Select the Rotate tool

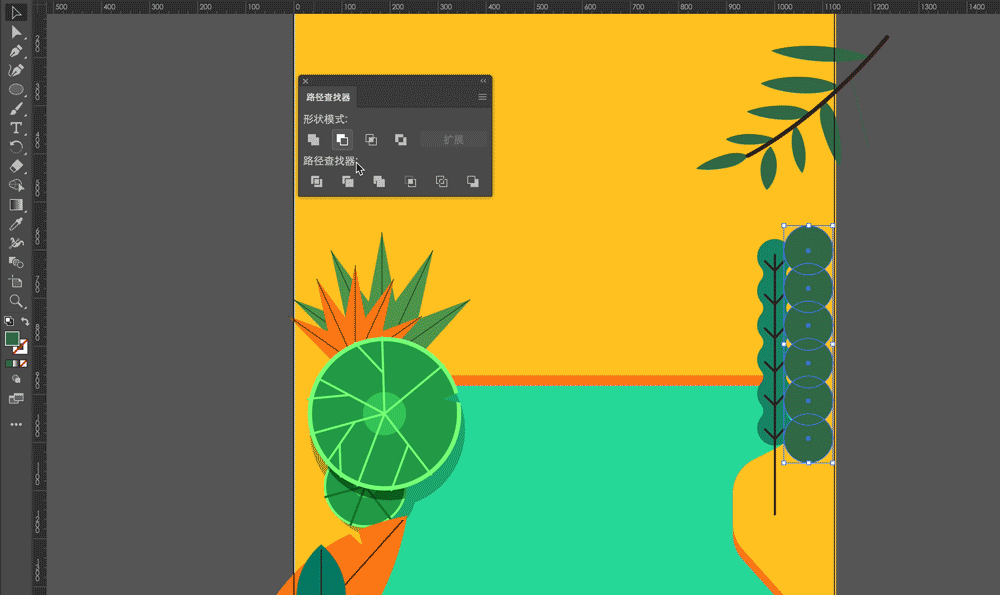(16, 147)
